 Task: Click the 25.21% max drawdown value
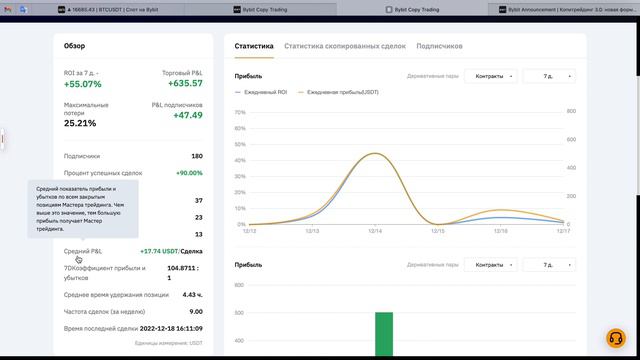tap(80, 123)
